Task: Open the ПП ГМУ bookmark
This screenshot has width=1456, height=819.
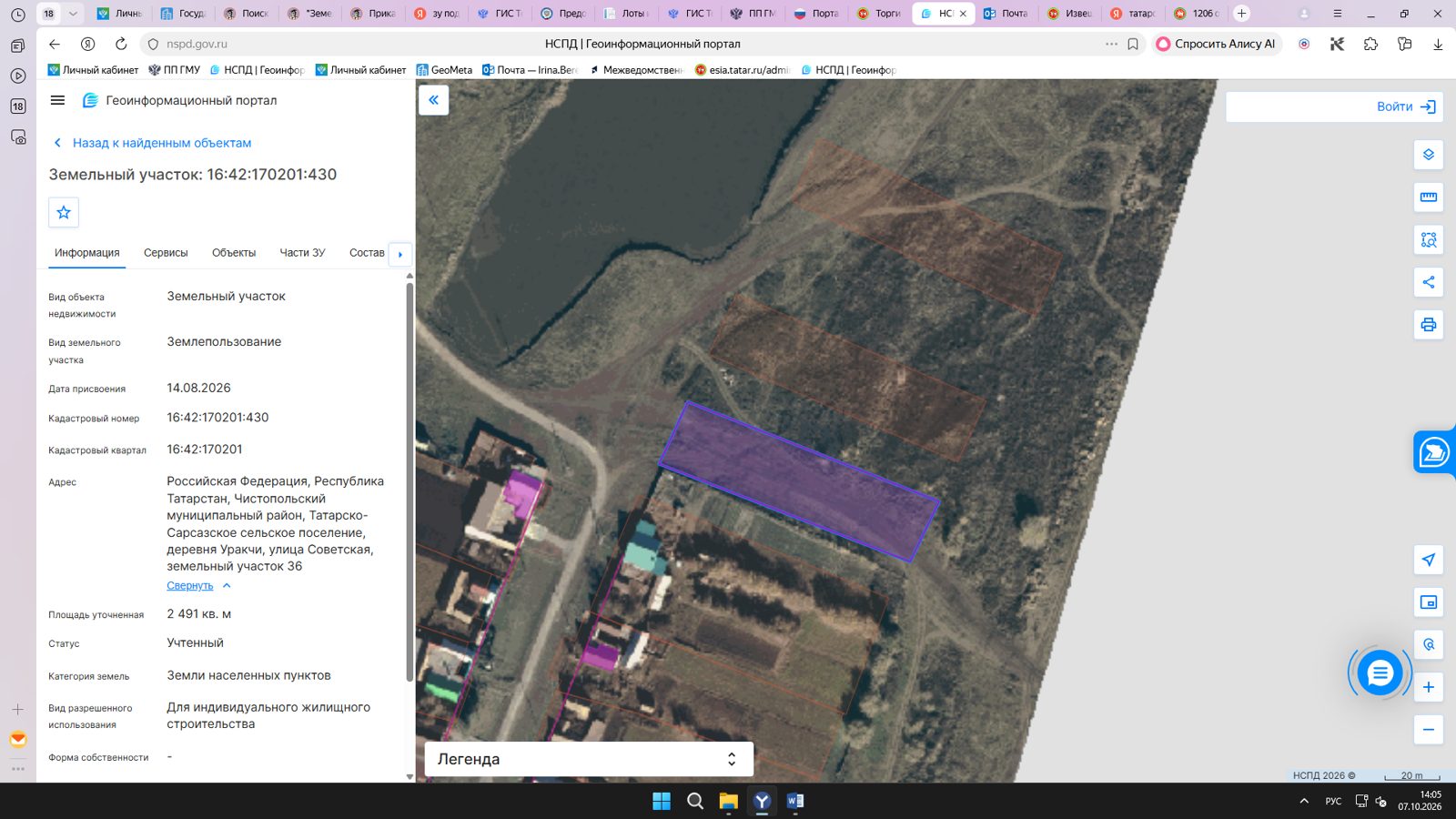Action: coord(175,70)
